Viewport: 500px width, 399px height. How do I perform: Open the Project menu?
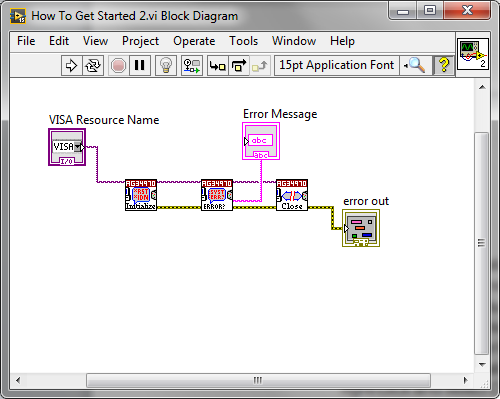pyautogui.click(x=140, y=41)
